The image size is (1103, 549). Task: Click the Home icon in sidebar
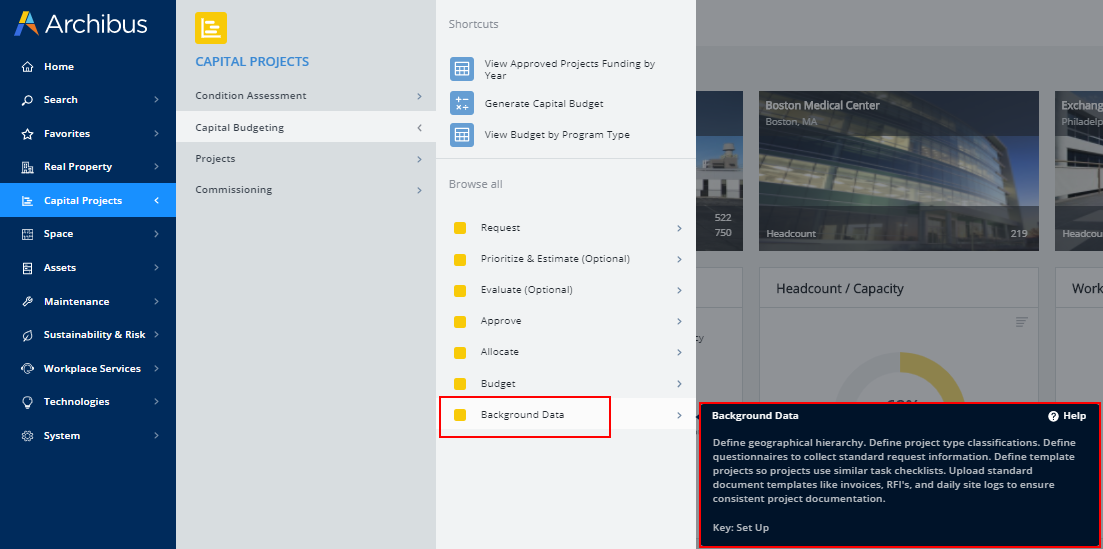click(x=27, y=67)
